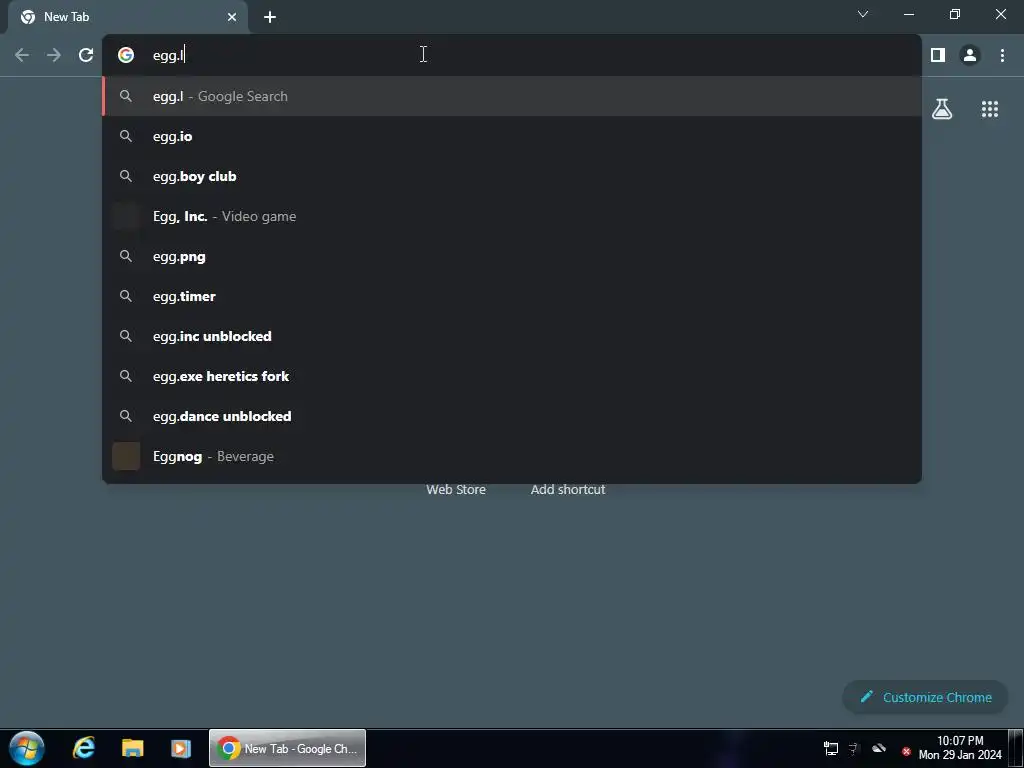This screenshot has height=768, width=1024.
Task: Open the Google apps grid
Action: pos(989,109)
